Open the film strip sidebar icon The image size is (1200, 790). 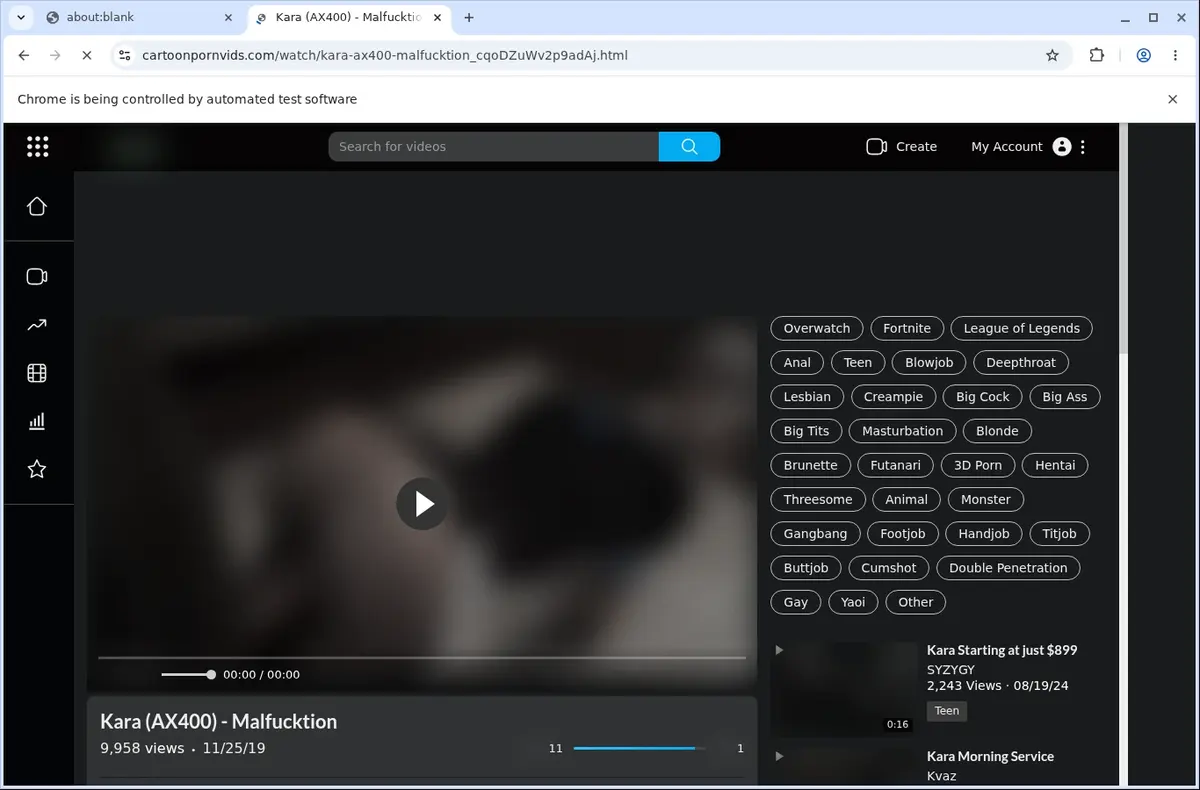point(37,373)
